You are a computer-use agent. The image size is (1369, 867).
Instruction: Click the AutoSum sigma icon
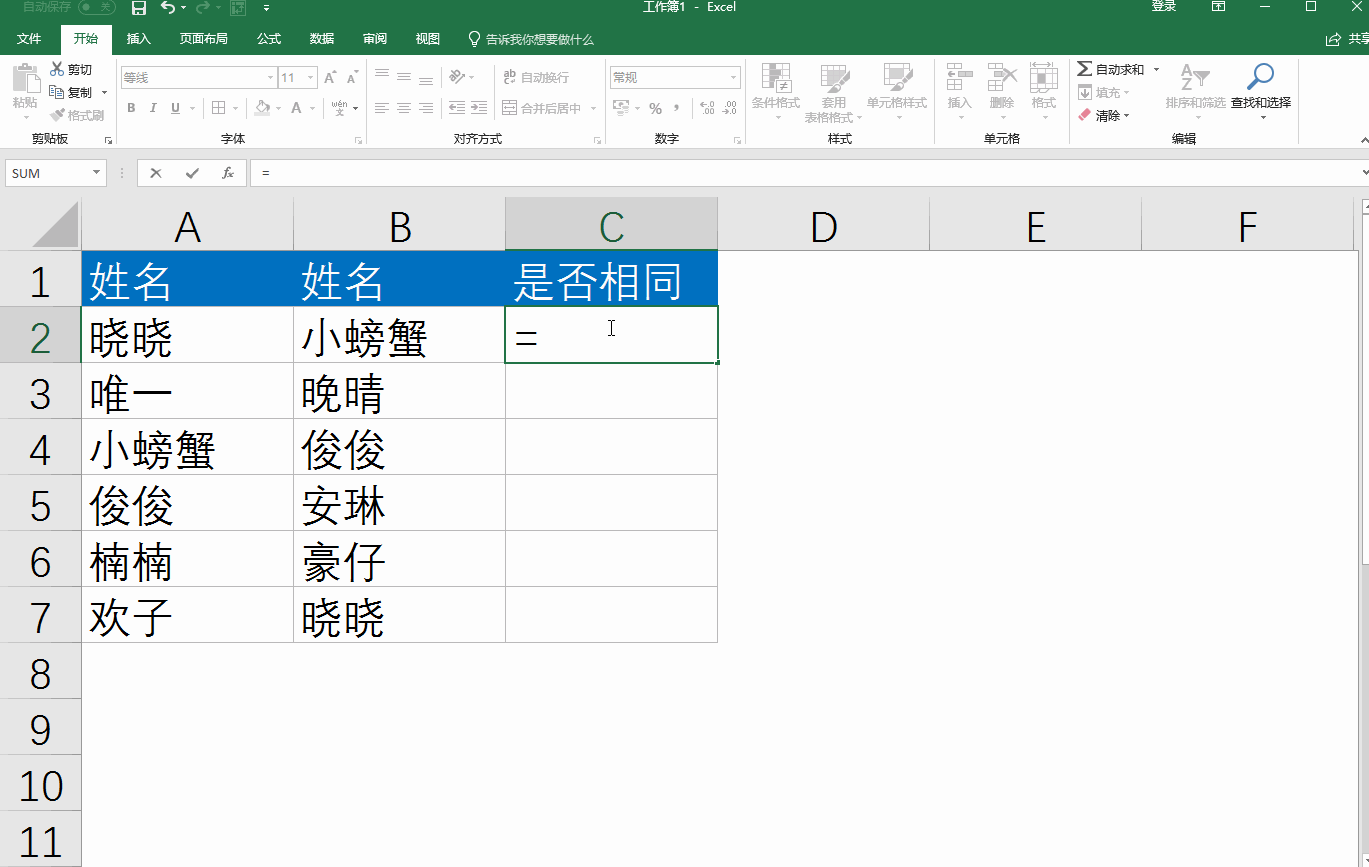click(x=1085, y=69)
